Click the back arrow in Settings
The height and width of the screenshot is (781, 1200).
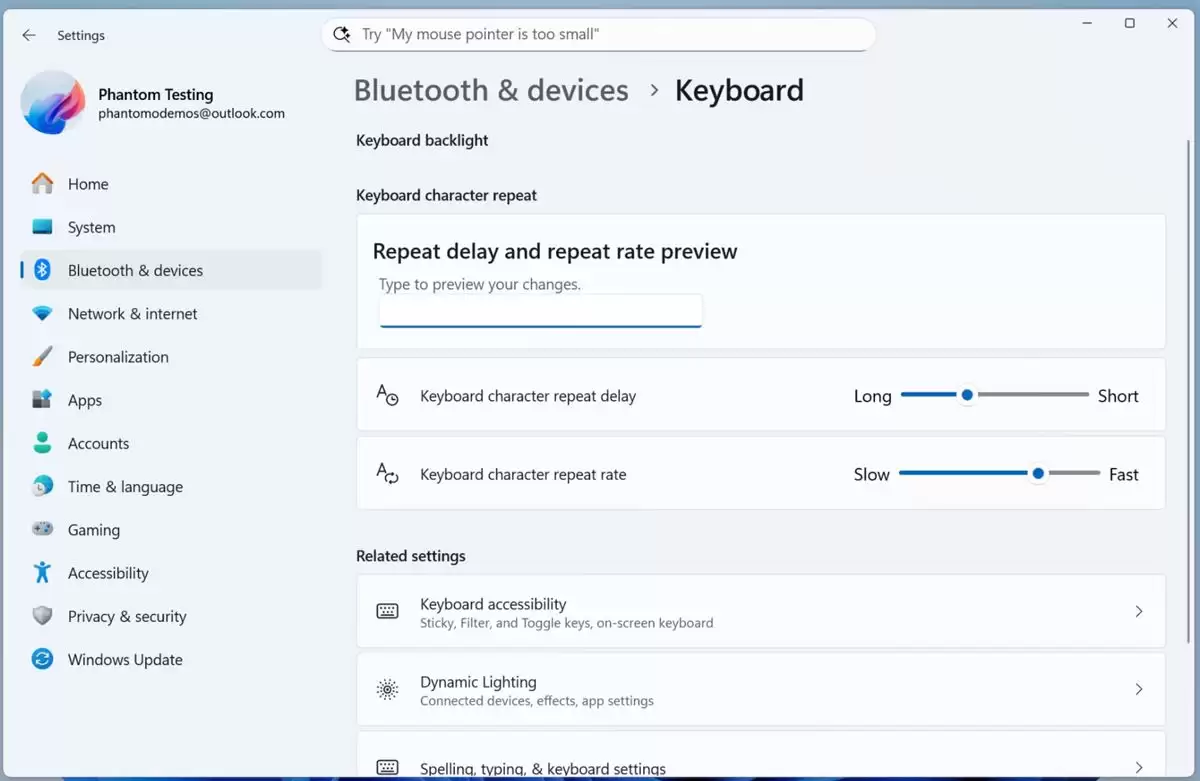pyautogui.click(x=29, y=35)
